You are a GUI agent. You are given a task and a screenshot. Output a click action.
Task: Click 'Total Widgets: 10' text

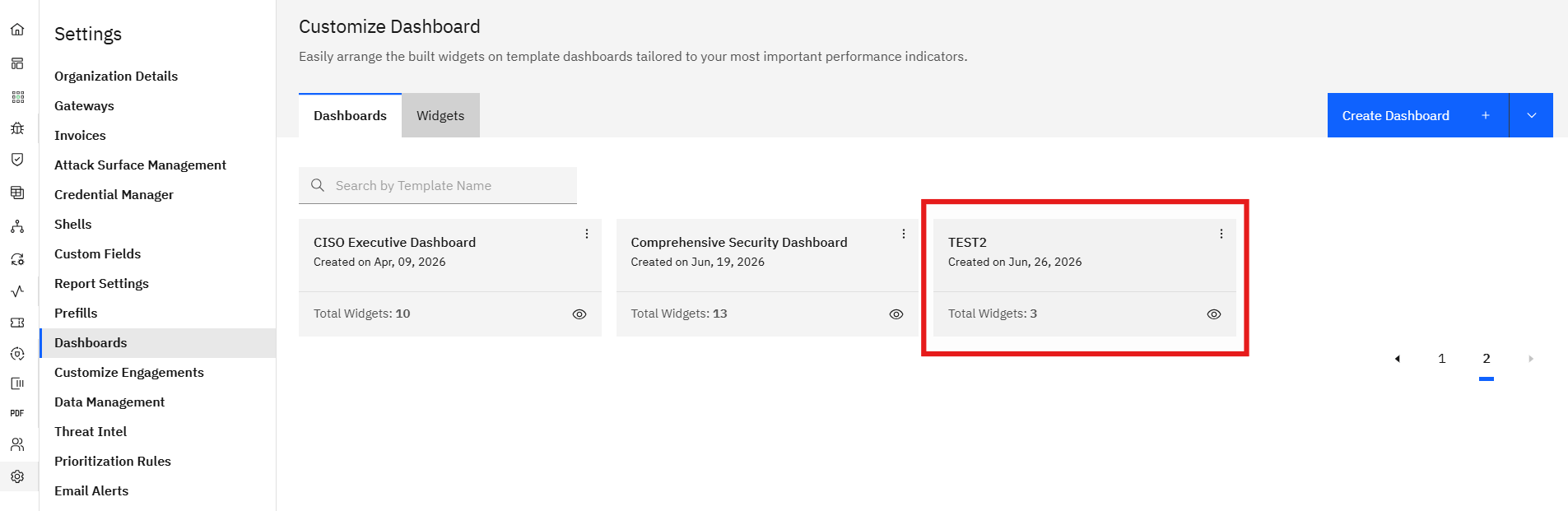pos(361,314)
